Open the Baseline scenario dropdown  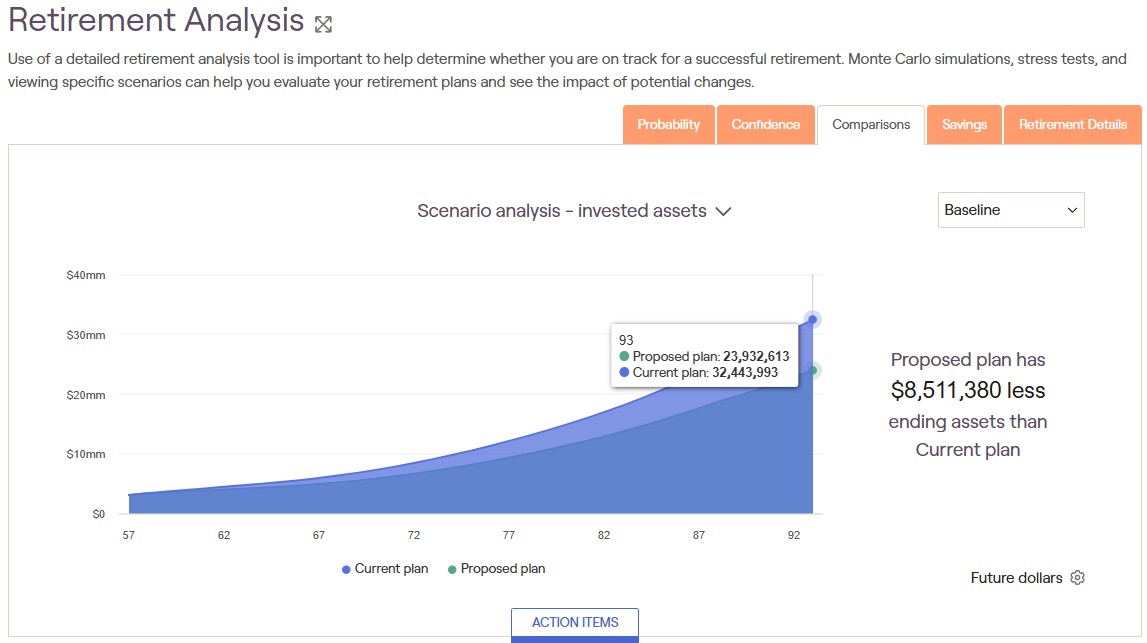coord(1010,210)
